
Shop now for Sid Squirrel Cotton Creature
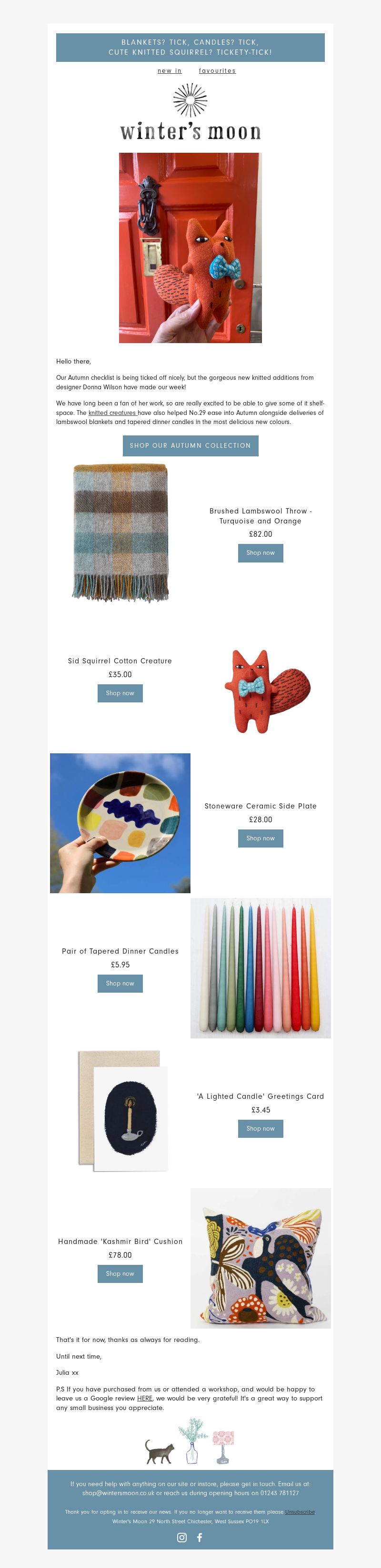[x=120, y=693]
